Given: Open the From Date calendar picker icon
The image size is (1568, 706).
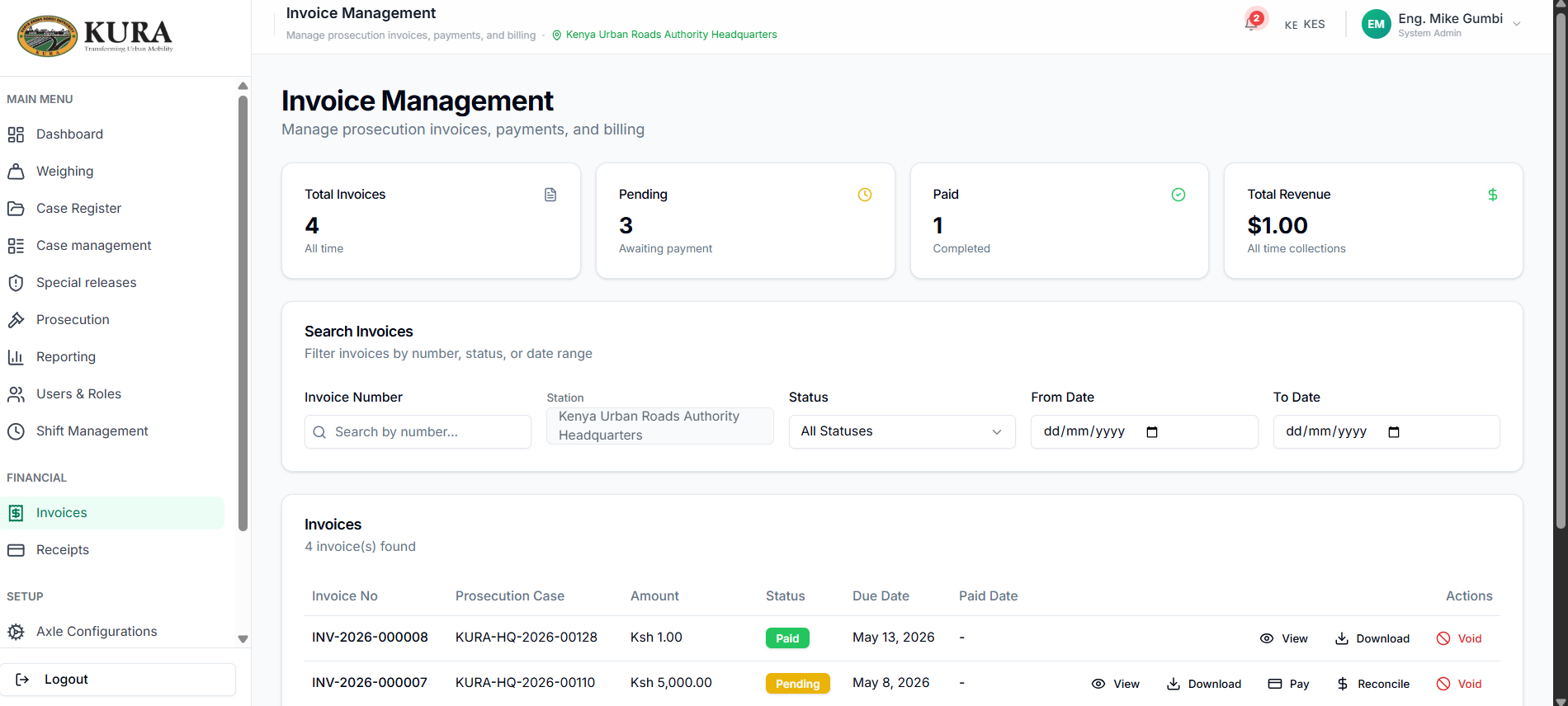Looking at the screenshot, I should pyautogui.click(x=1153, y=432).
